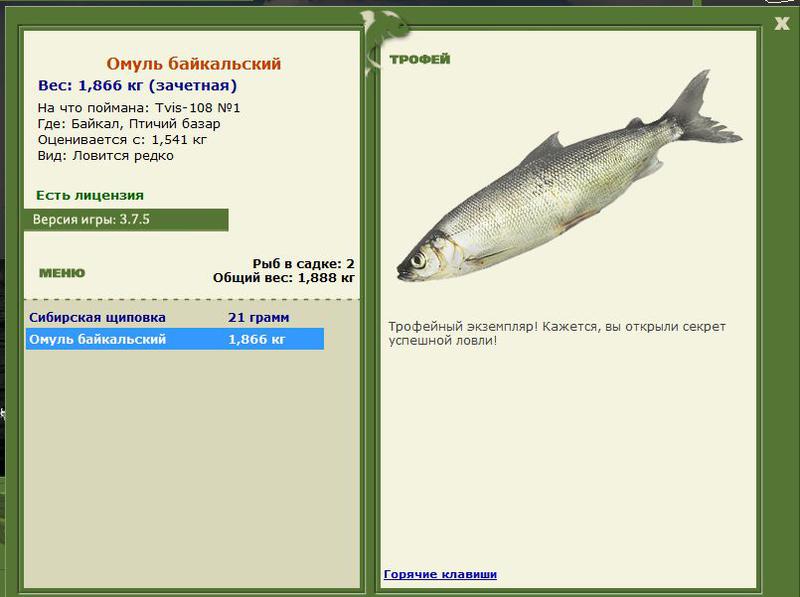
Task: Click the 1,866 кг value in highlighted row
Action: point(257,339)
